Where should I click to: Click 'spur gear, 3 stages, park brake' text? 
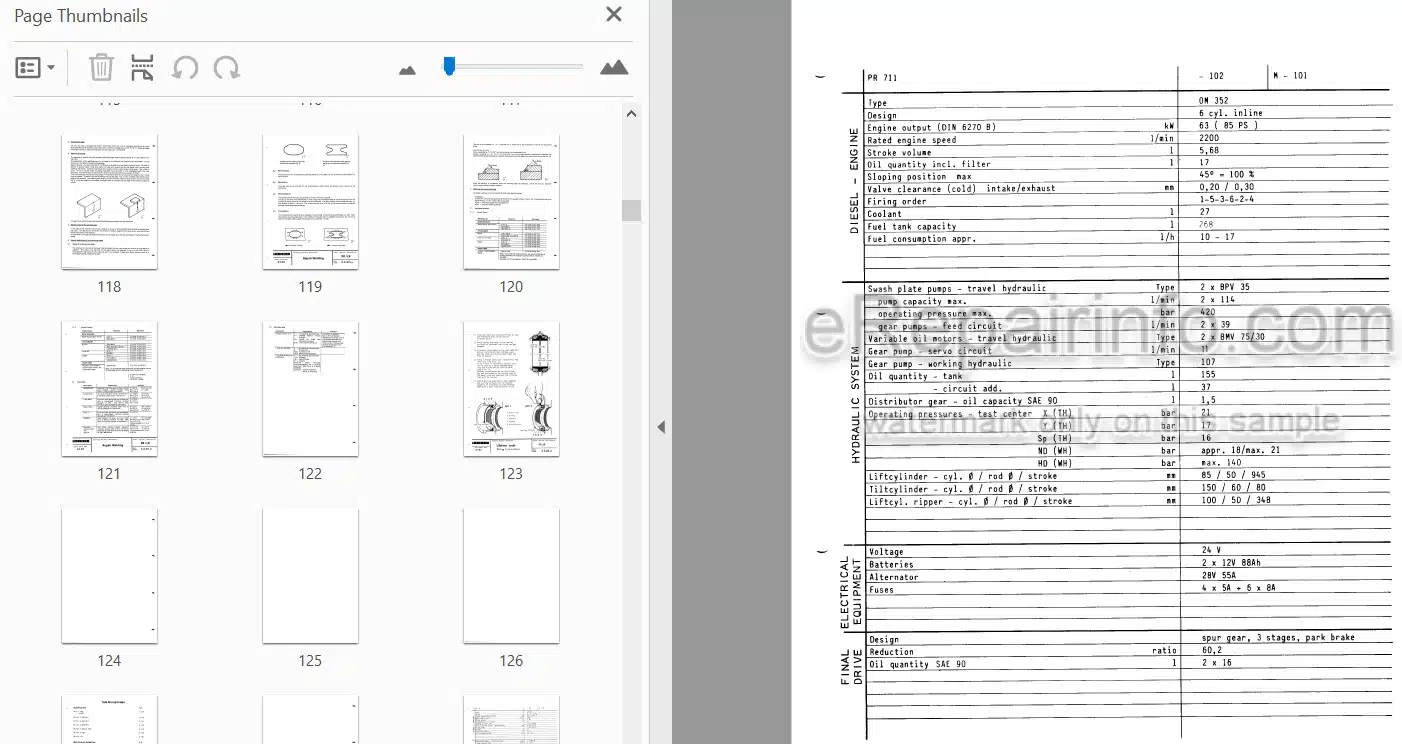tap(1279, 638)
